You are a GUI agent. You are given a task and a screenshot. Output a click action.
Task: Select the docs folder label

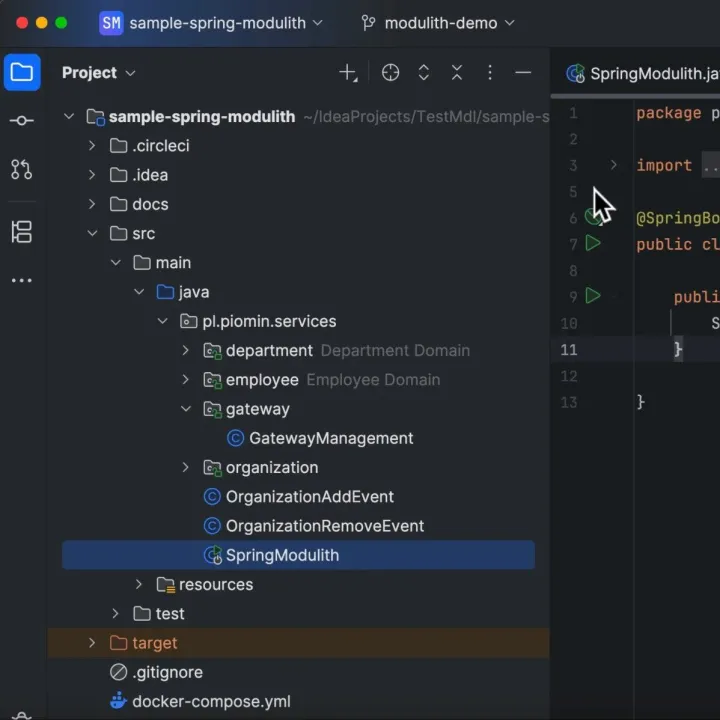coord(150,204)
